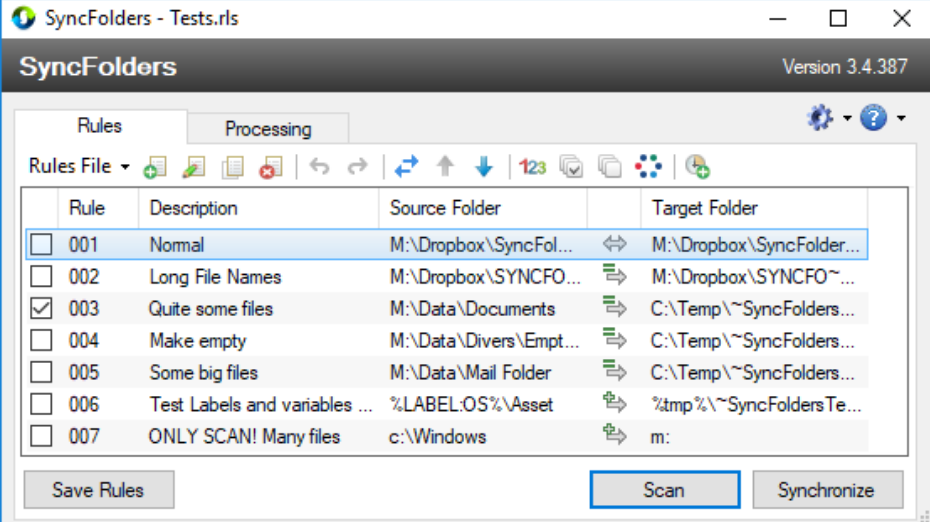Open the Rules File dropdown menu

[79, 167]
